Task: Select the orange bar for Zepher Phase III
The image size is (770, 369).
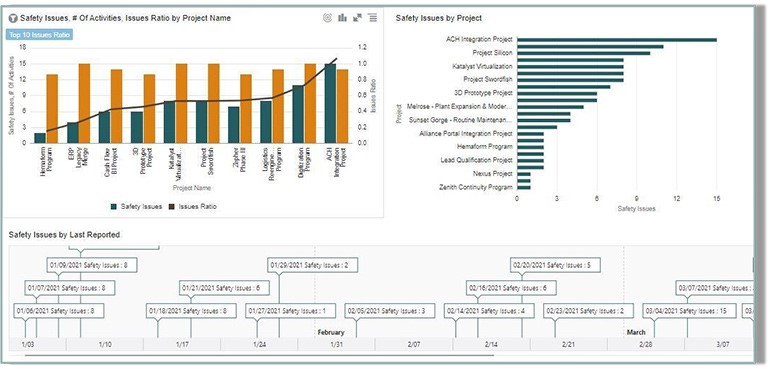Action: click(x=246, y=109)
